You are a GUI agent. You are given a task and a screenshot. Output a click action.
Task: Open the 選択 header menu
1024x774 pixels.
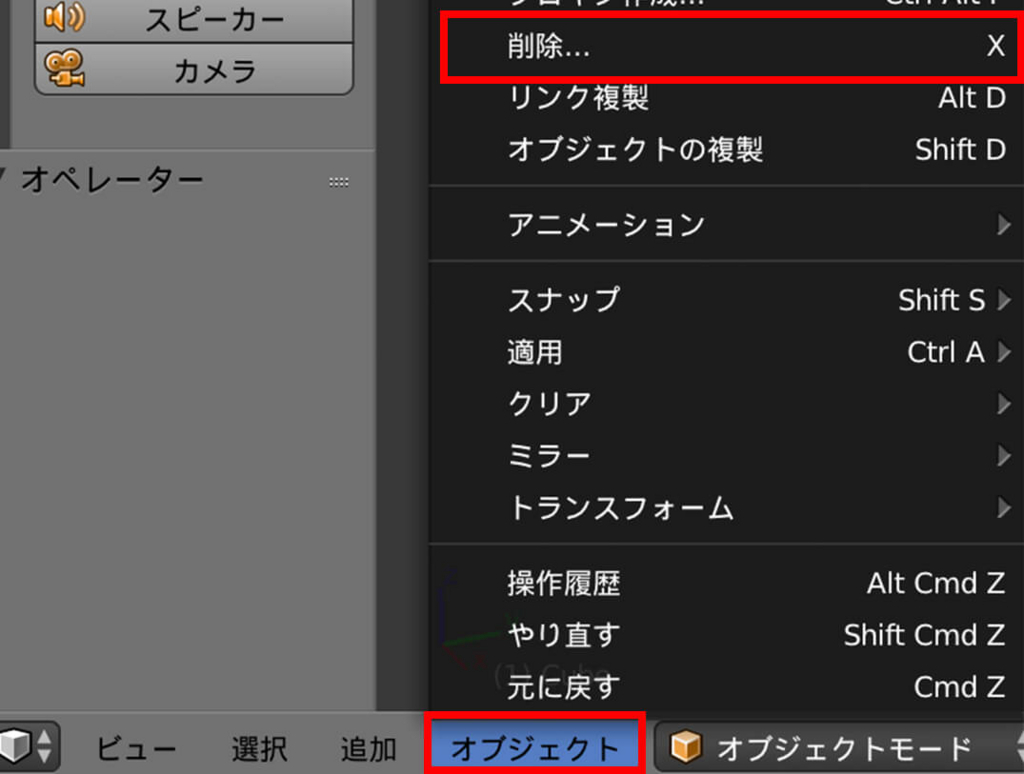[x=259, y=749]
